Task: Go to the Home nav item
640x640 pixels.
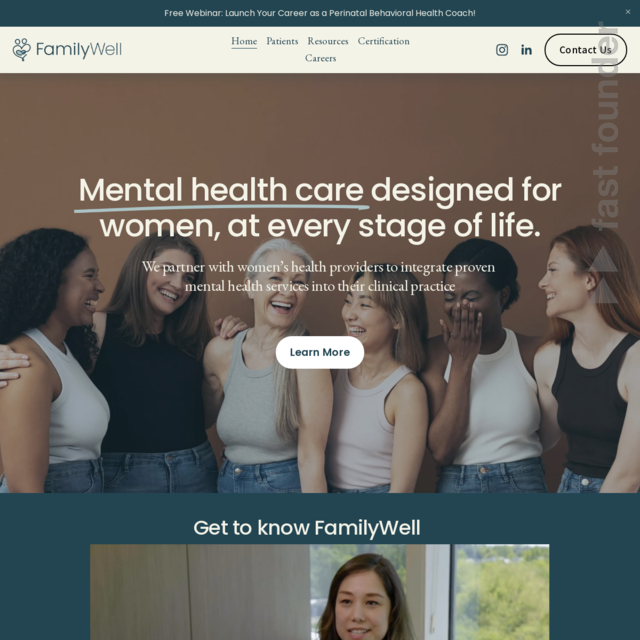Action: [x=244, y=41]
